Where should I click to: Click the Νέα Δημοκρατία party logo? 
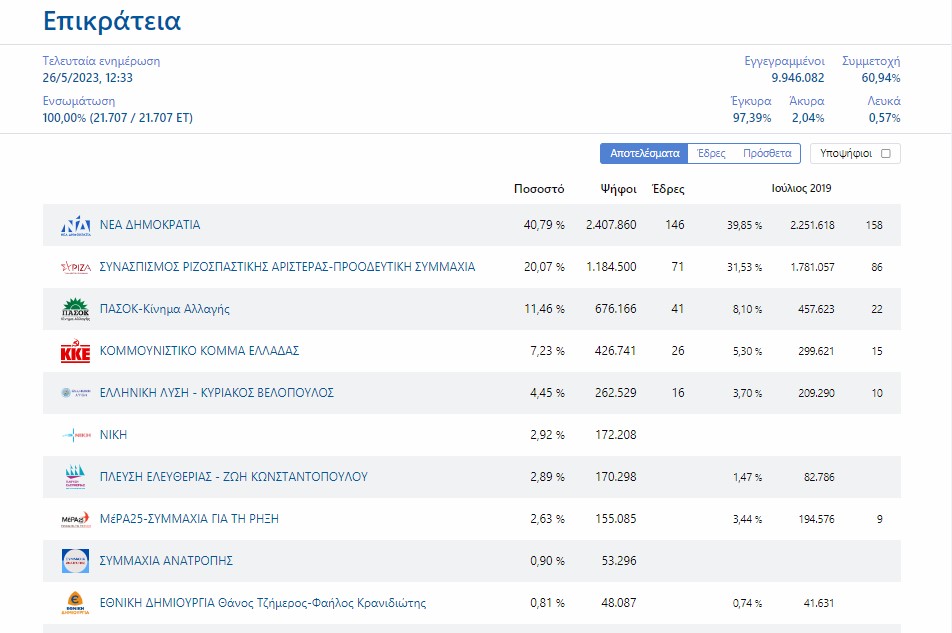76,225
